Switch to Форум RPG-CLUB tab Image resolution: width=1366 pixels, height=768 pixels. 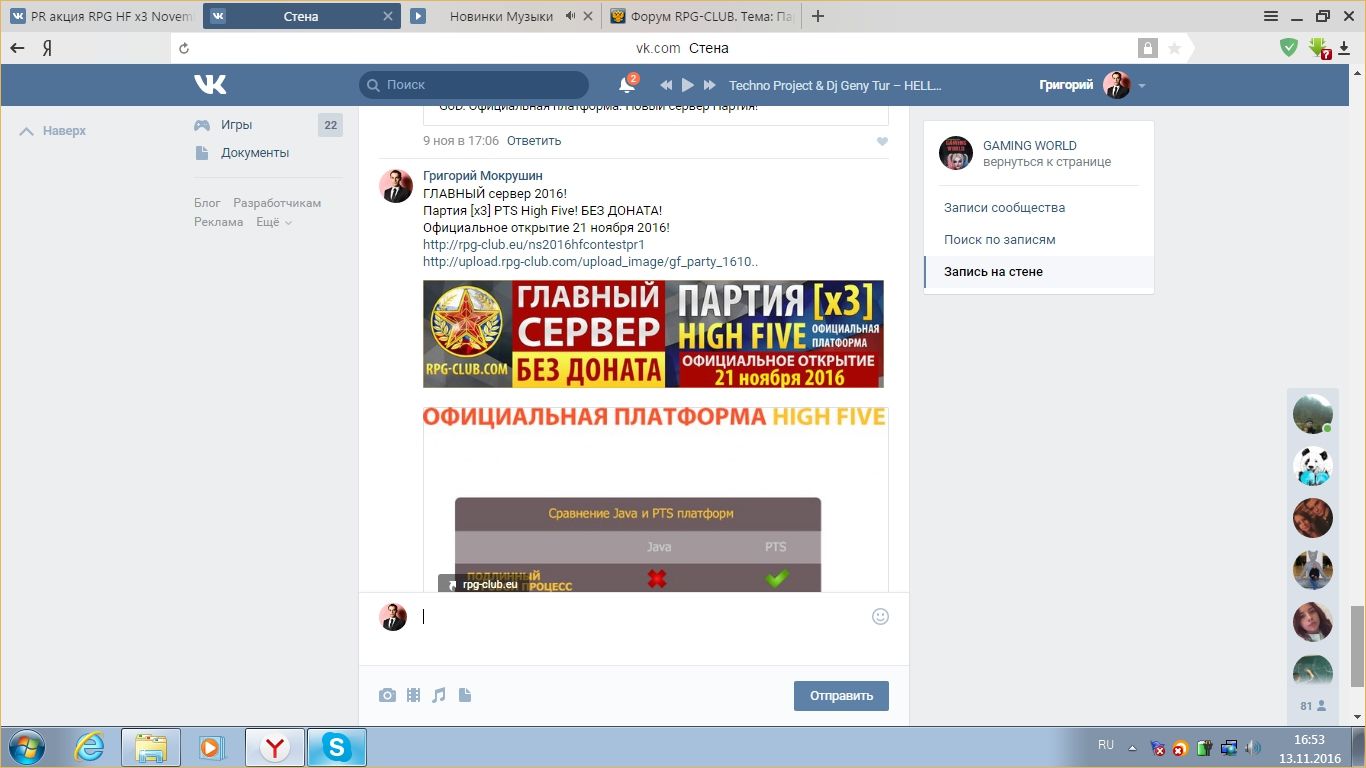point(702,16)
